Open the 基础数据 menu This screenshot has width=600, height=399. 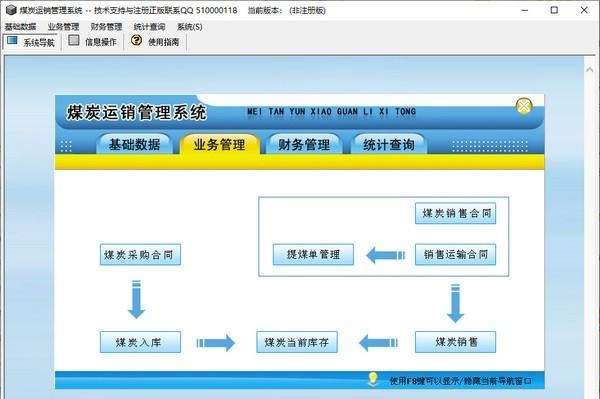coord(20,27)
